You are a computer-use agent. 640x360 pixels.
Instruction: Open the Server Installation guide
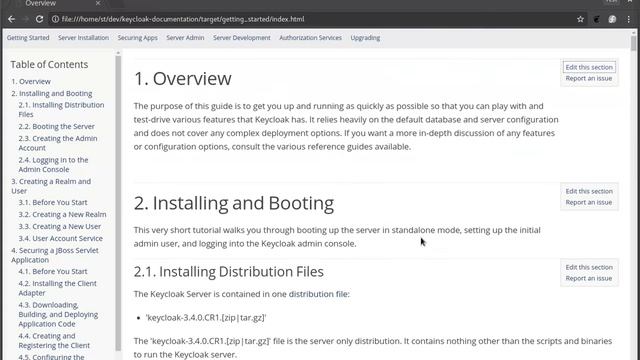(83, 38)
